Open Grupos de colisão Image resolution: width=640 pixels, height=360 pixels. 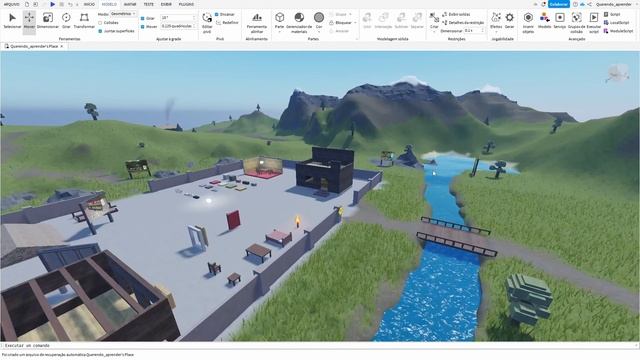[x=576, y=23]
